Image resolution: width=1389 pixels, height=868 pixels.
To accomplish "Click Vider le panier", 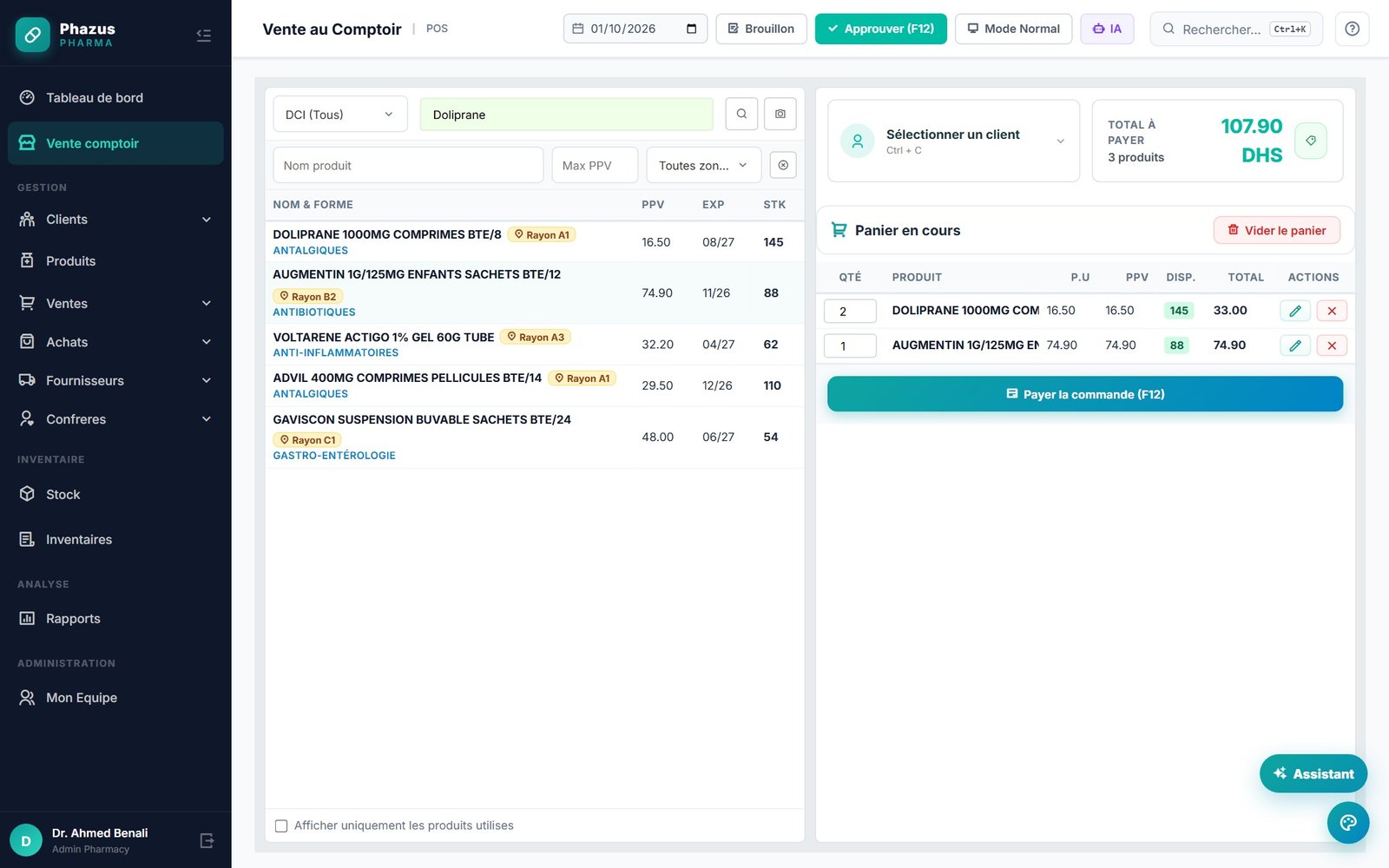I will 1276,230.
